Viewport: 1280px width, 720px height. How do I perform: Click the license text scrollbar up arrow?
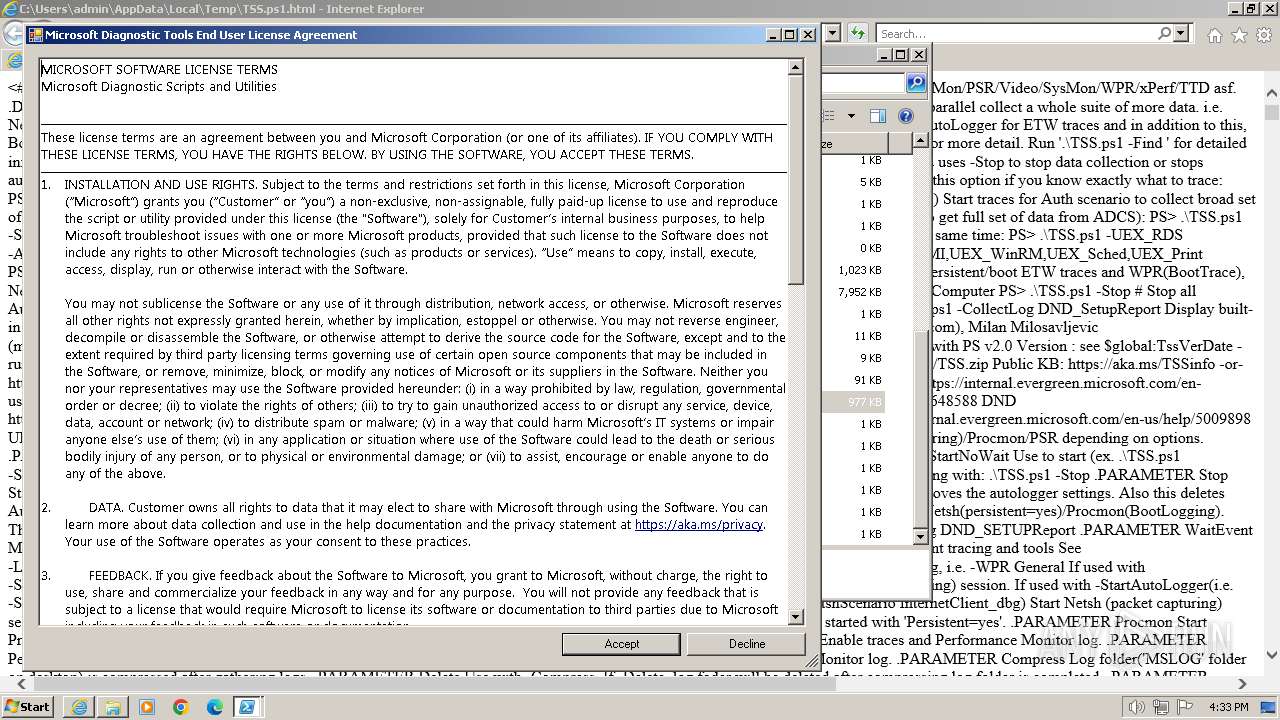tap(796, 68)
